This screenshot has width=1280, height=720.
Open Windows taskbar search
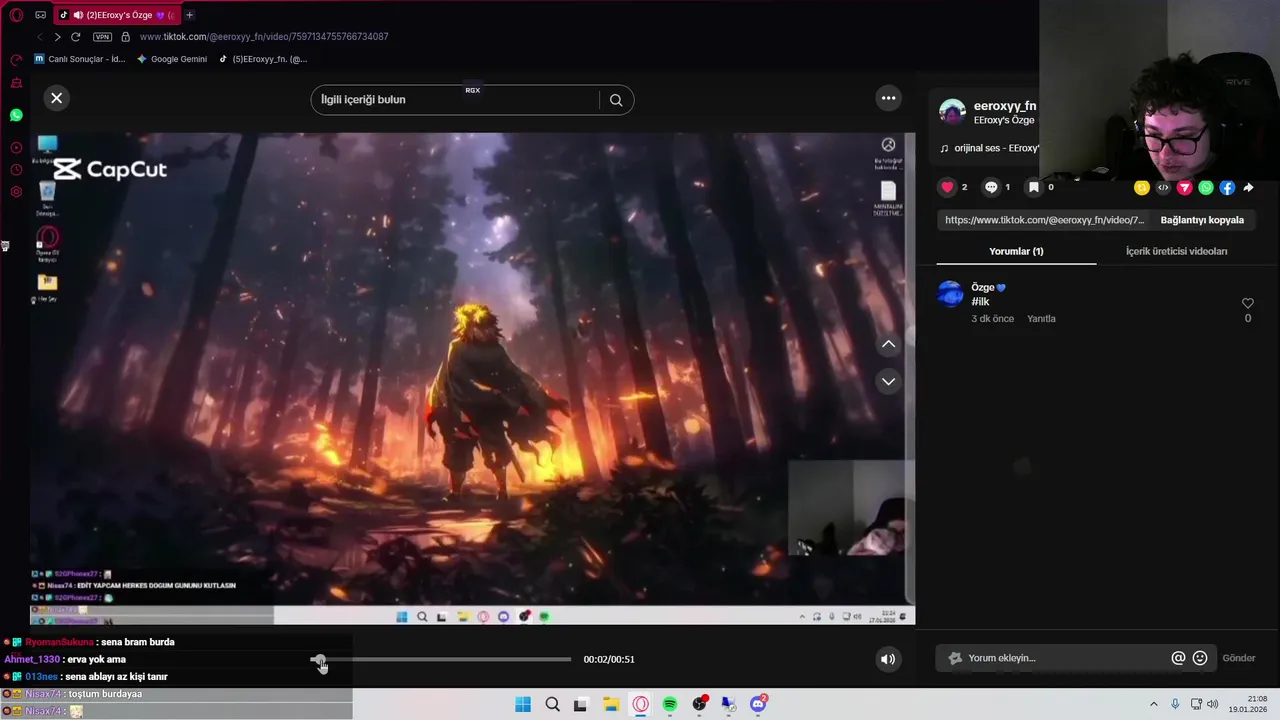(x=552, y=704)
